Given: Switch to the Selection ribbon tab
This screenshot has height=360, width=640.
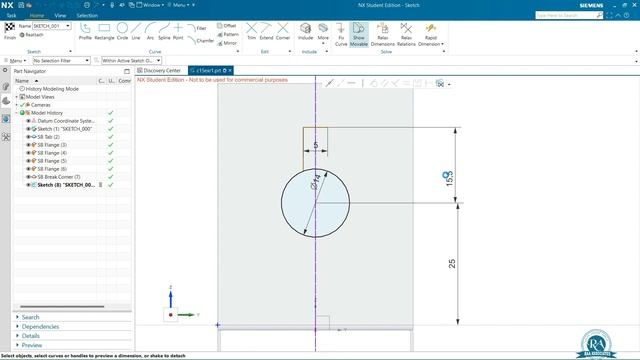Looking at the screenshot, I should pyautogui.click(x=87, y=16).
